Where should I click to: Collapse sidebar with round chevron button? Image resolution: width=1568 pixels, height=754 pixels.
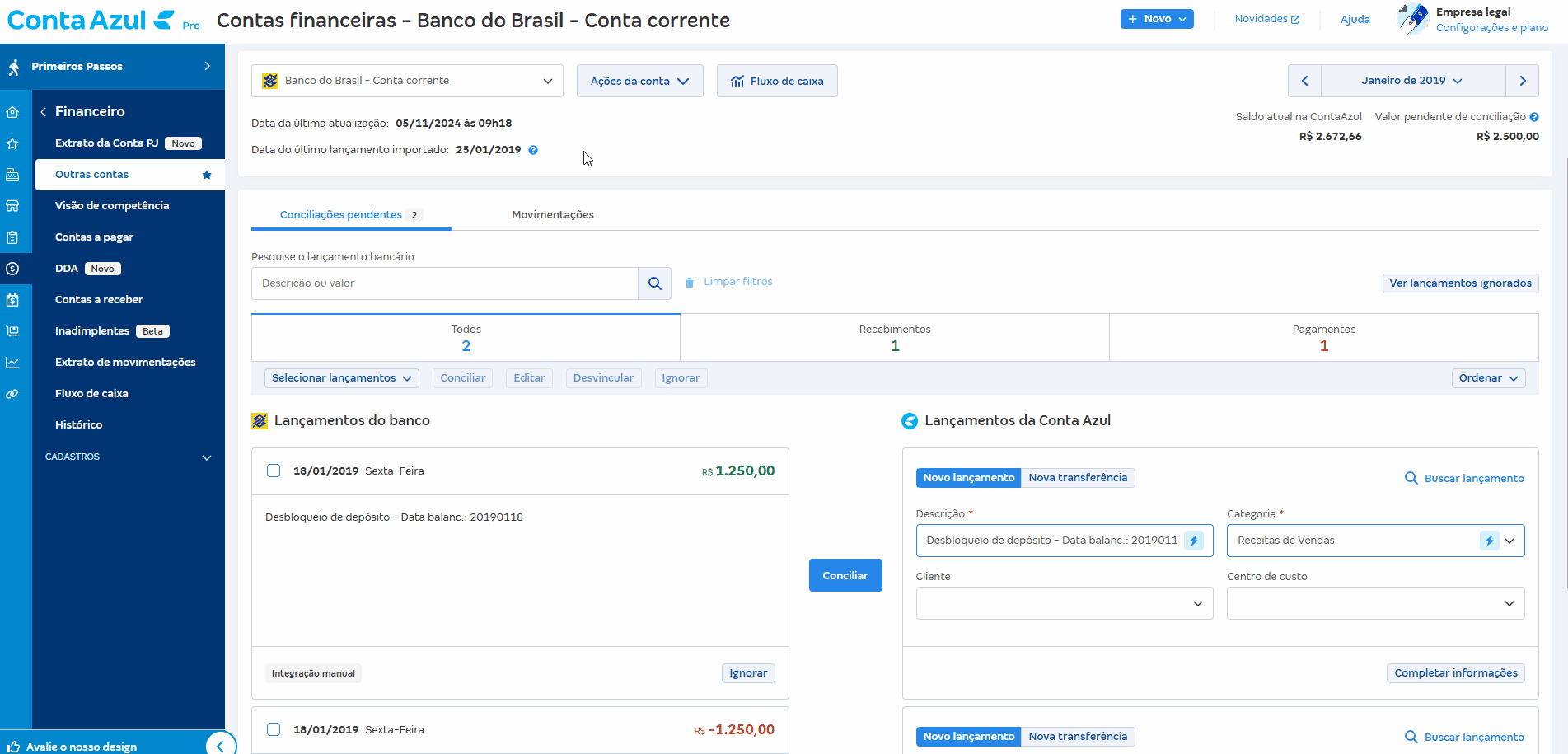(x=220, y=745)
